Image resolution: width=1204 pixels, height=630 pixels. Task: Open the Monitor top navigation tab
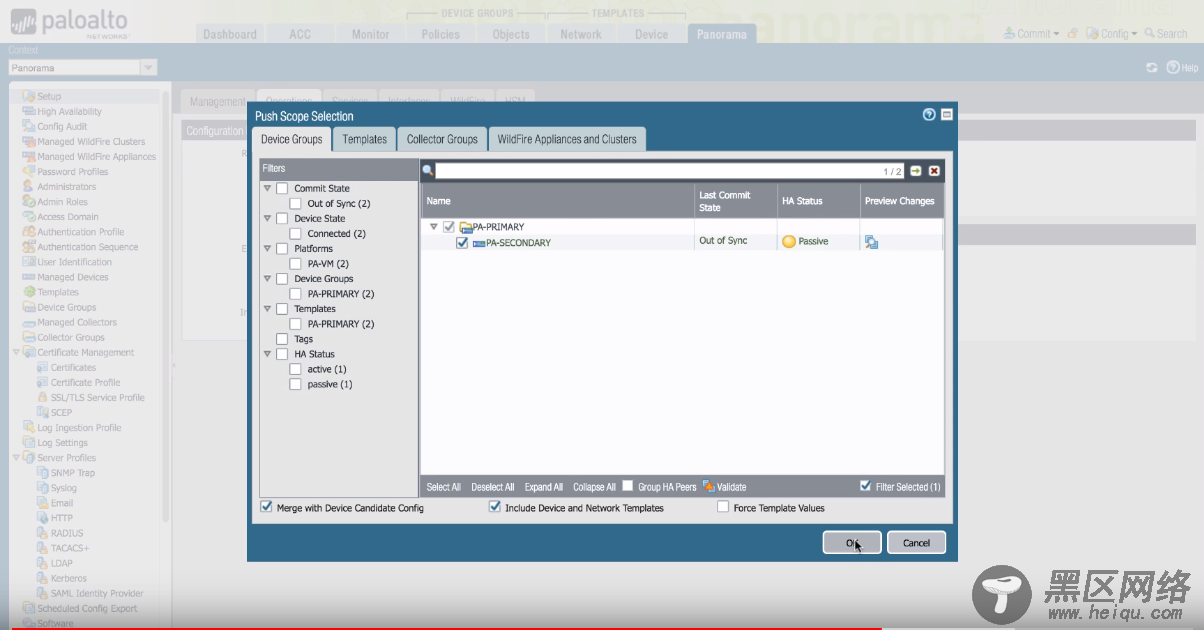pos(370,34)
